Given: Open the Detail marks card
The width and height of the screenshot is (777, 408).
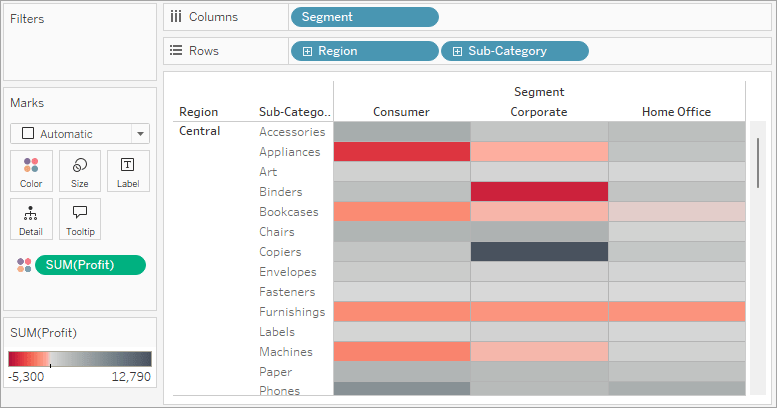Looking at the screenshot, I should [31, 218].
